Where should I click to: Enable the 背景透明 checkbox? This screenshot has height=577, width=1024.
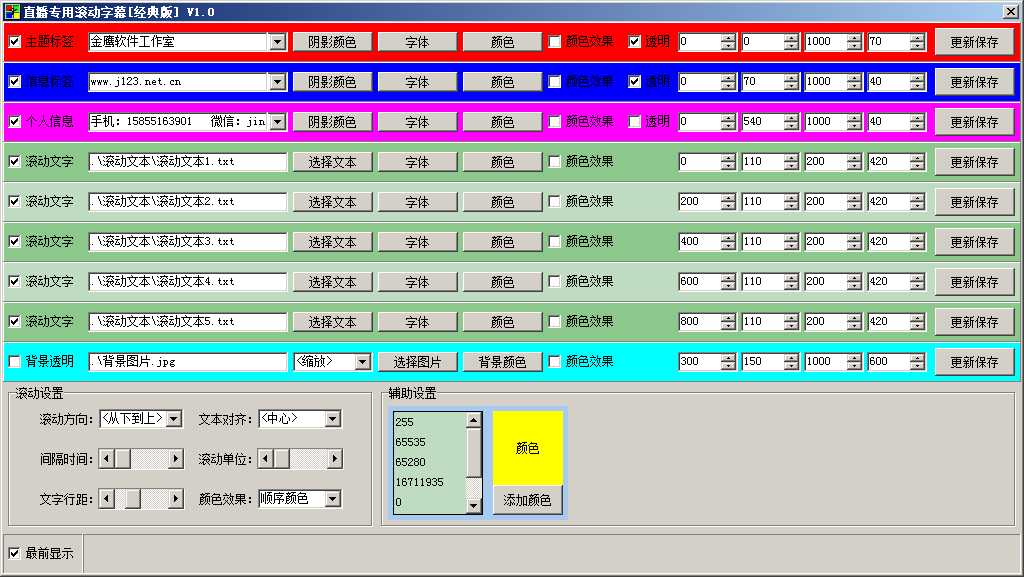(14, 361)
